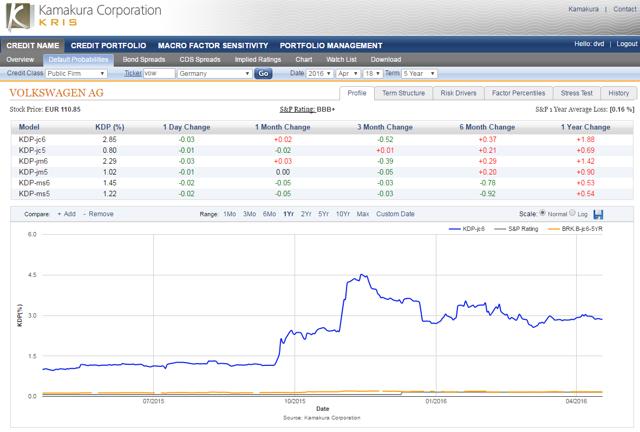Open the Chart tab
The image size is (640, 432).
pyautogui.click(x=304, y=60)
